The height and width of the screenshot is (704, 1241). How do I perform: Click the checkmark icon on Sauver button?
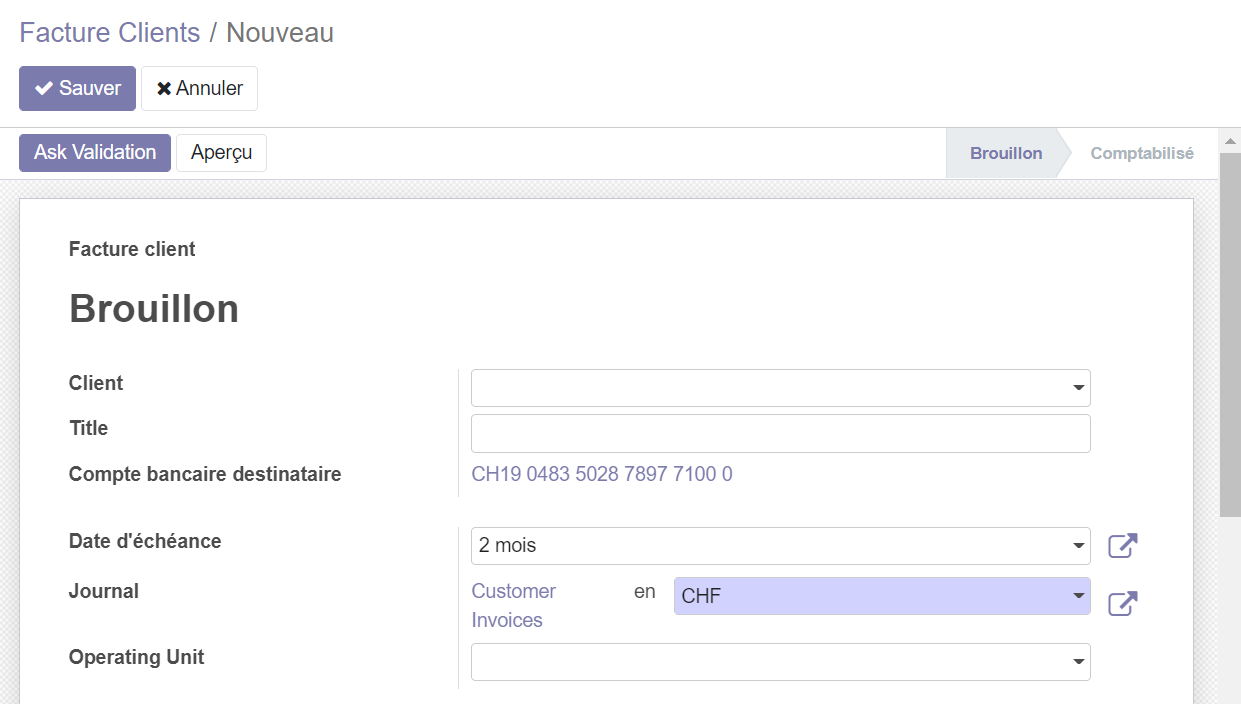click(42, 88)
